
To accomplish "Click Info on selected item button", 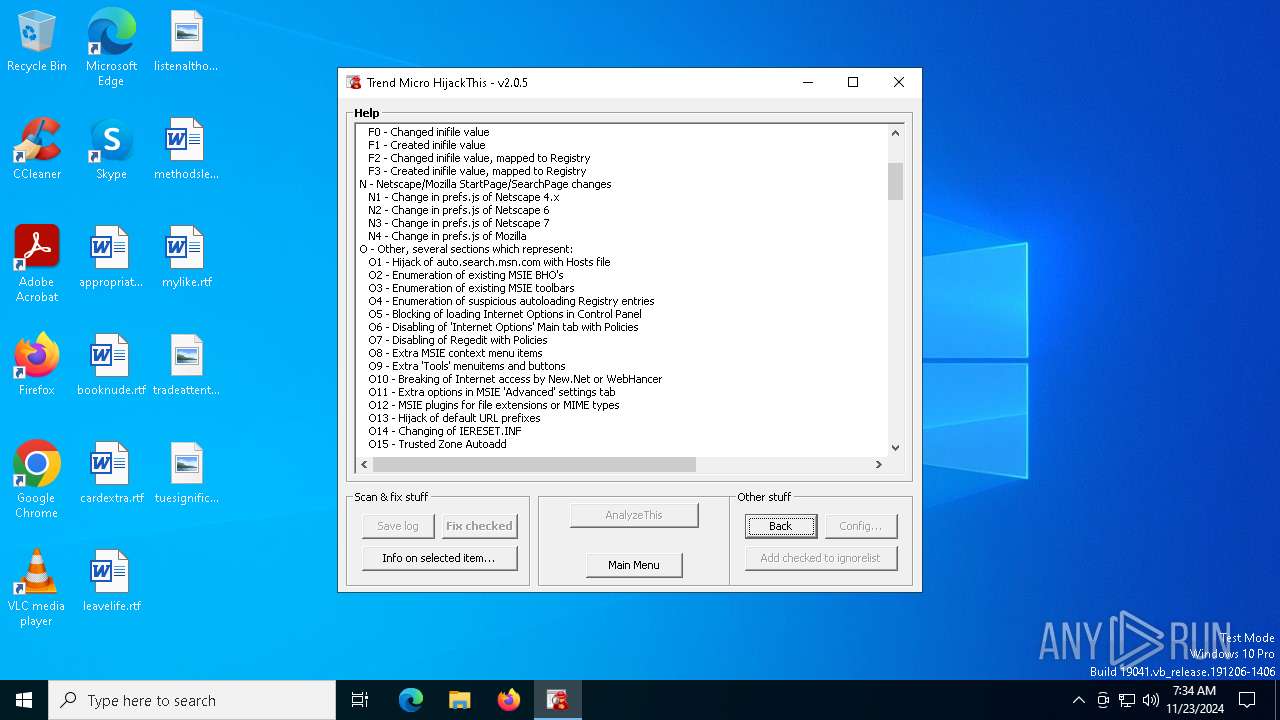I will (439, 558).
